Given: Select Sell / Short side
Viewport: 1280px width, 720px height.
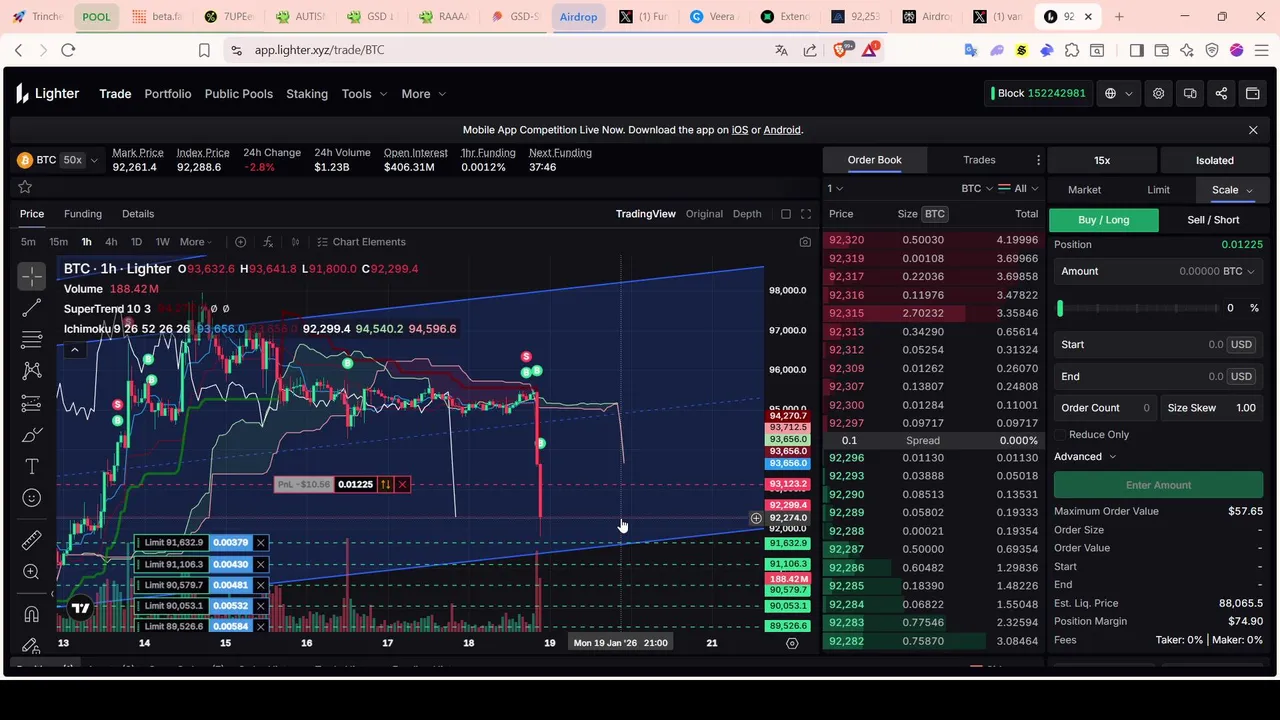Looking at the screenshot, I should coord(1213,220).
